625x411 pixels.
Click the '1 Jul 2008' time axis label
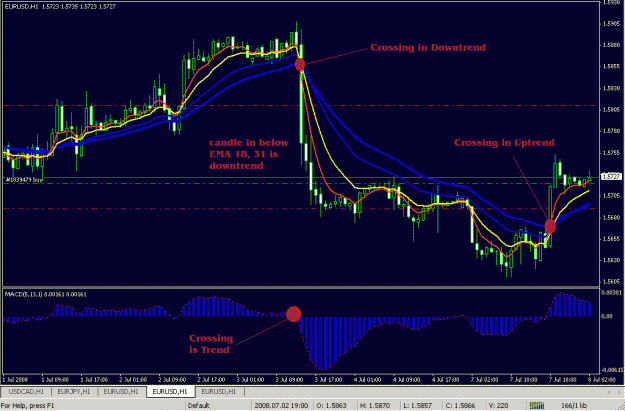coord(16,380)
